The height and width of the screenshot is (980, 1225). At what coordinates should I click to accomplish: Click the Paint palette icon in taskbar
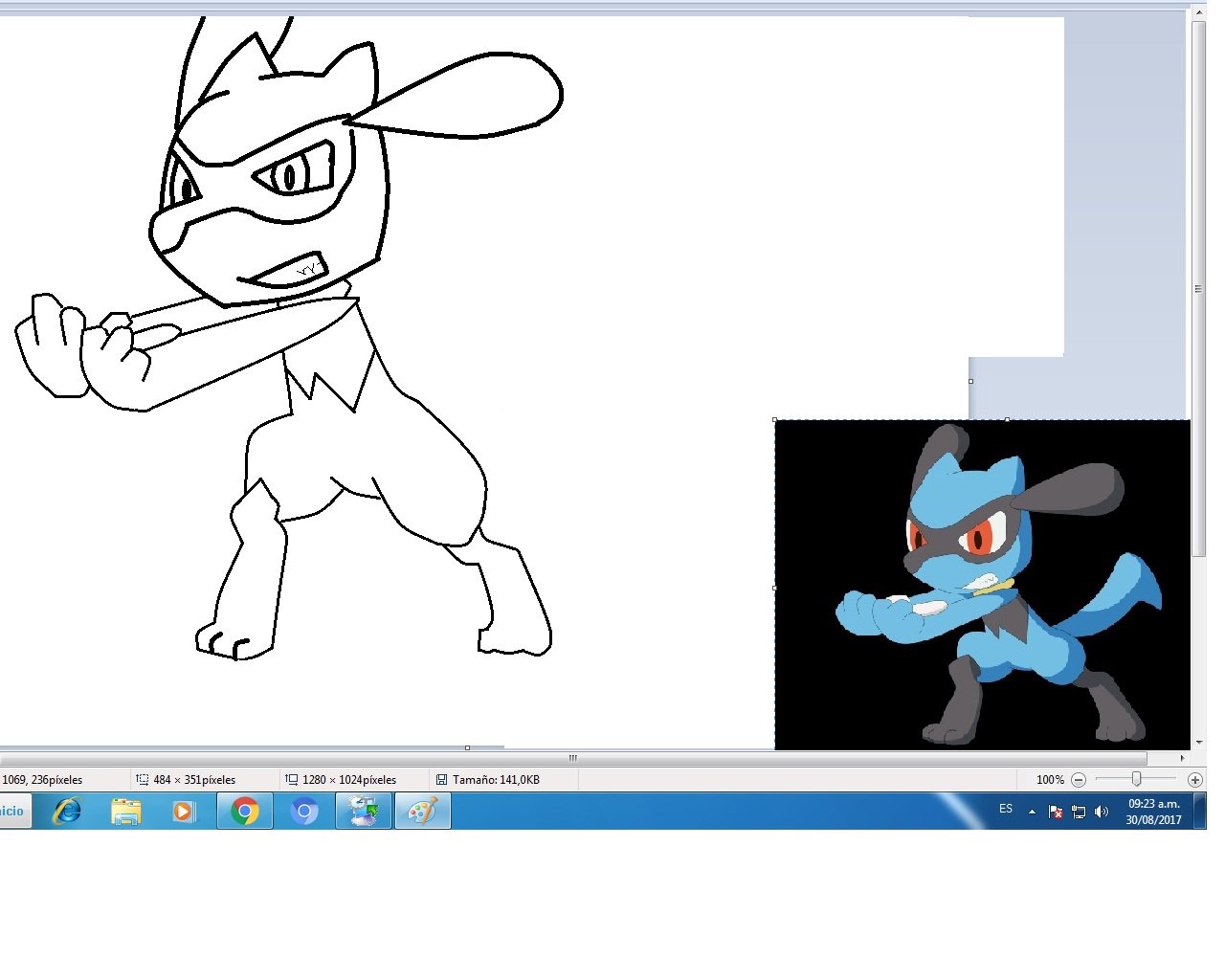pos(423,812)
